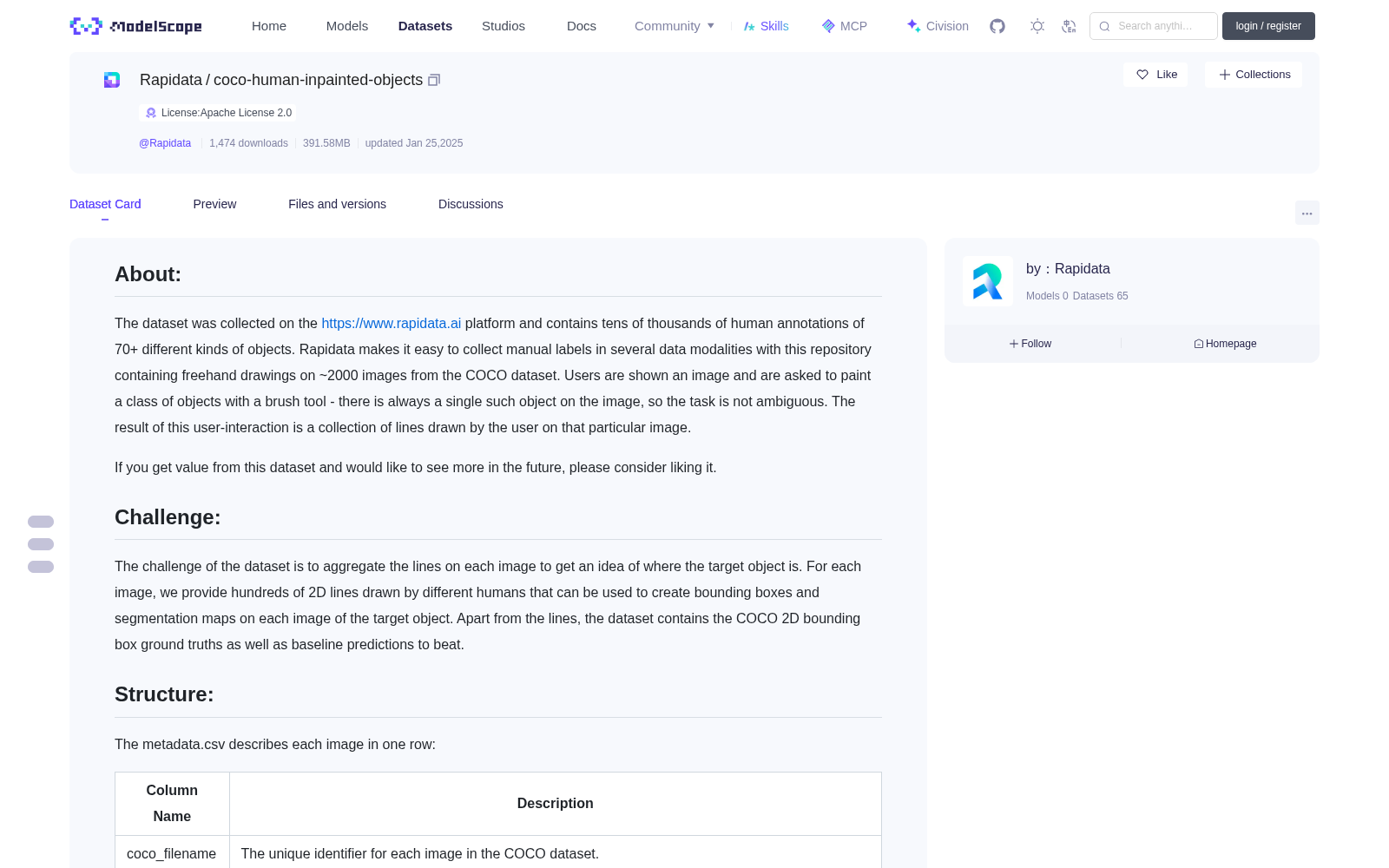Open the Skills page
Image resolution: width=1389 pixels, height=868 pixels.
pyautogui.click(x=767, y=26)
